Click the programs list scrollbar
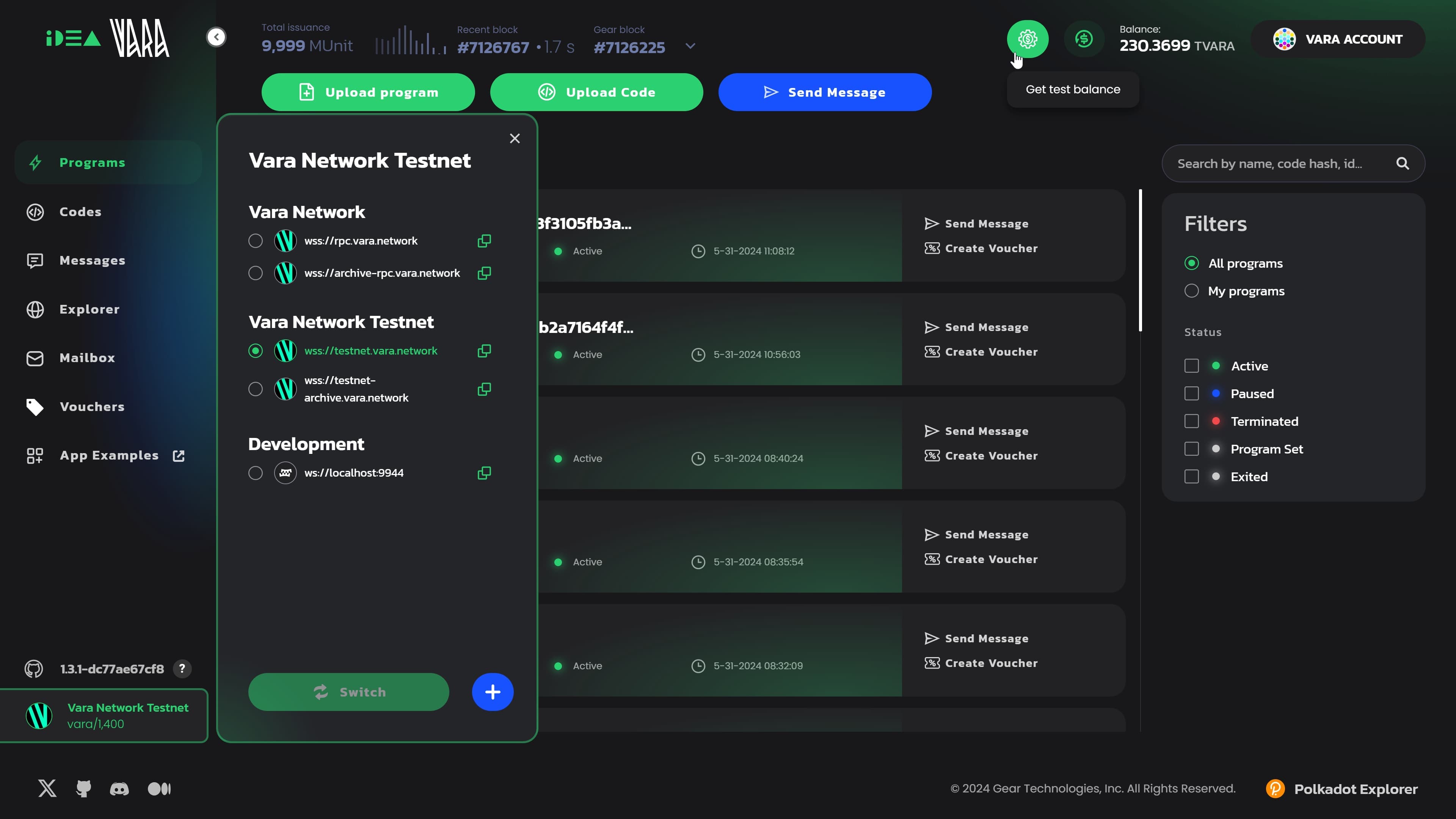The image size is (1456, 819). click(1140, 260)
